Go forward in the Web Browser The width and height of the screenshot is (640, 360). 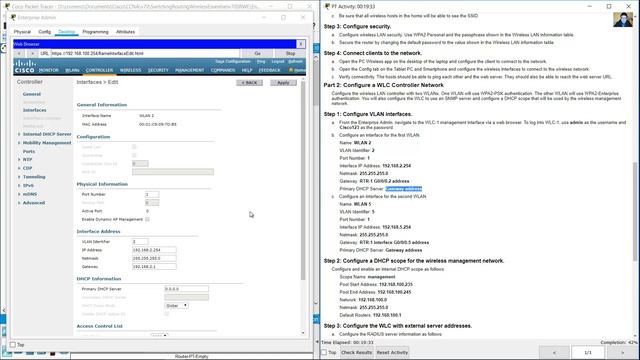pyautogui.click(x=32, y=53)
